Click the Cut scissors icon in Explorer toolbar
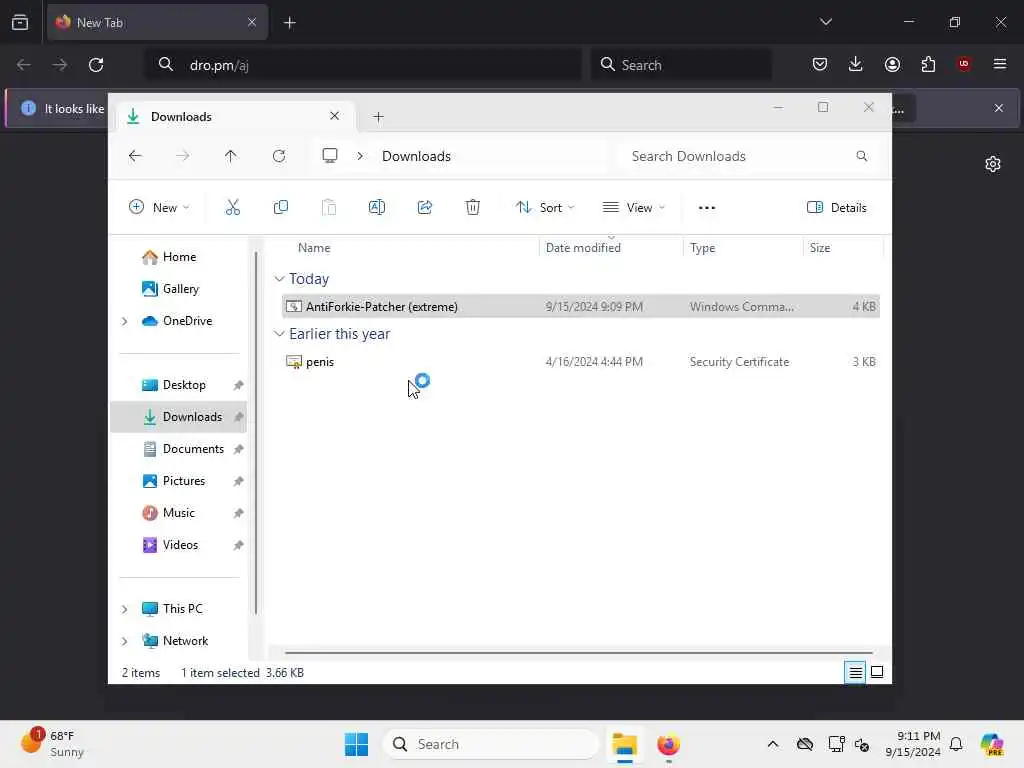The height and width of the screenshot is (768, 1024). click(x=232, y=208)
